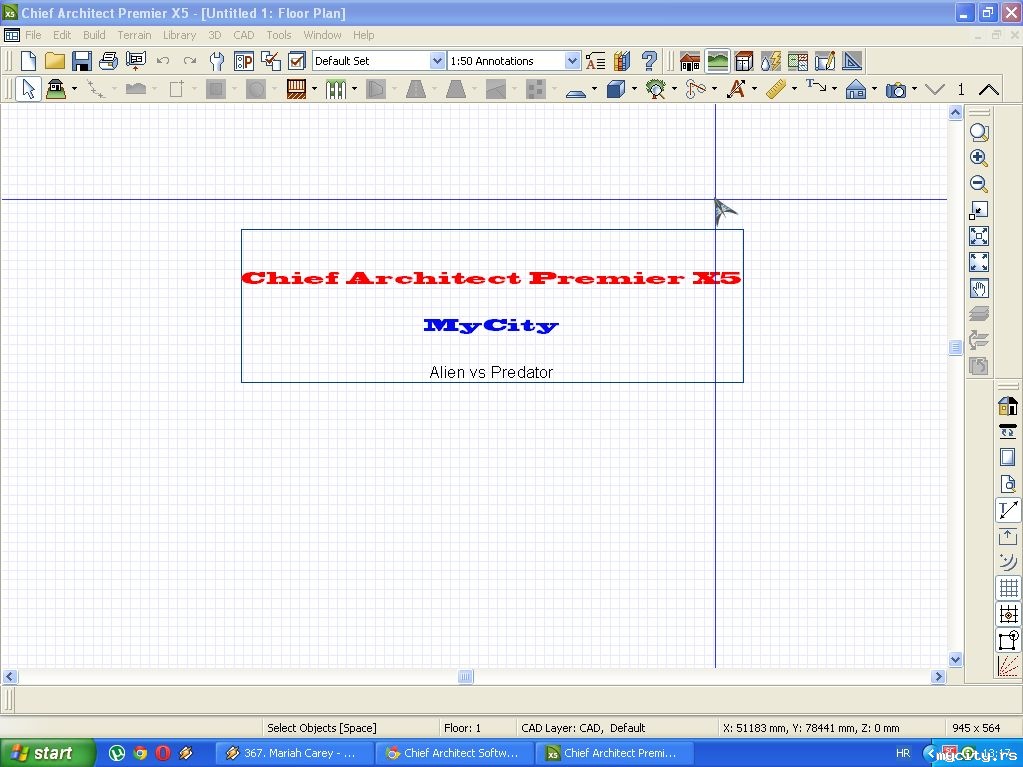Open the Library Browser books icon

point(622,61)
